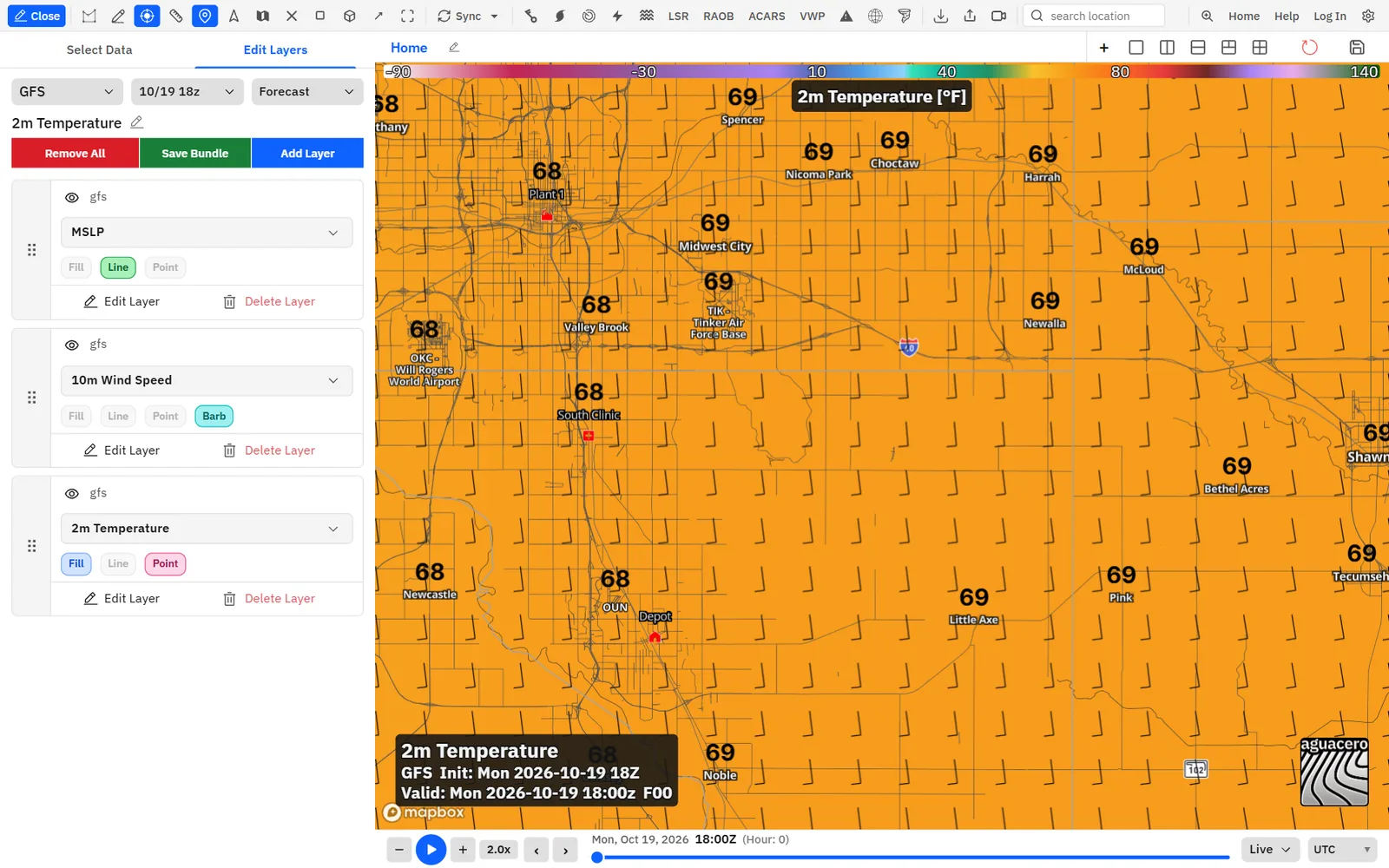Click the Remove All button

tap(75, 153)
